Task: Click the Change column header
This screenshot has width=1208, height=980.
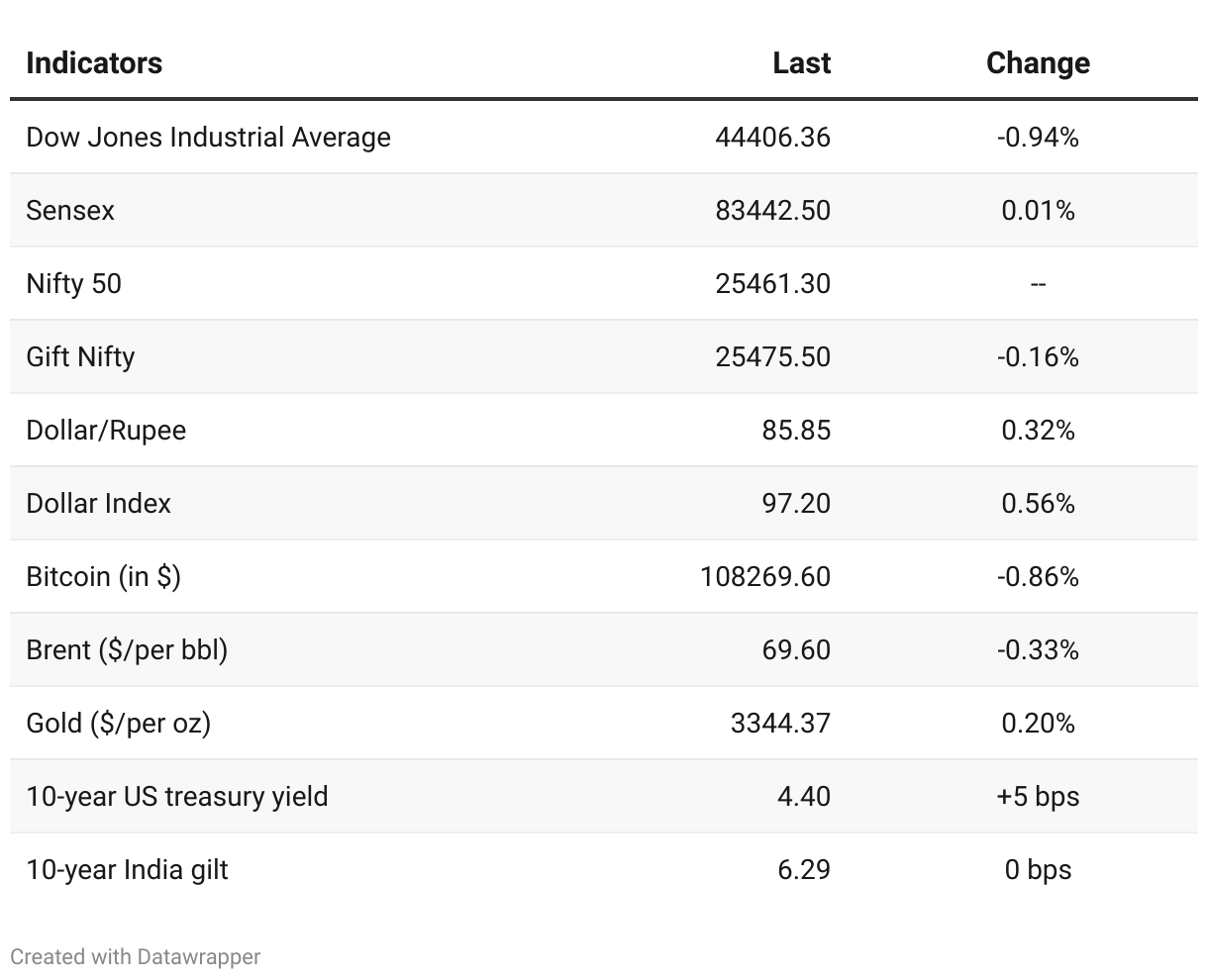Action: click(x=1038, y=63)
